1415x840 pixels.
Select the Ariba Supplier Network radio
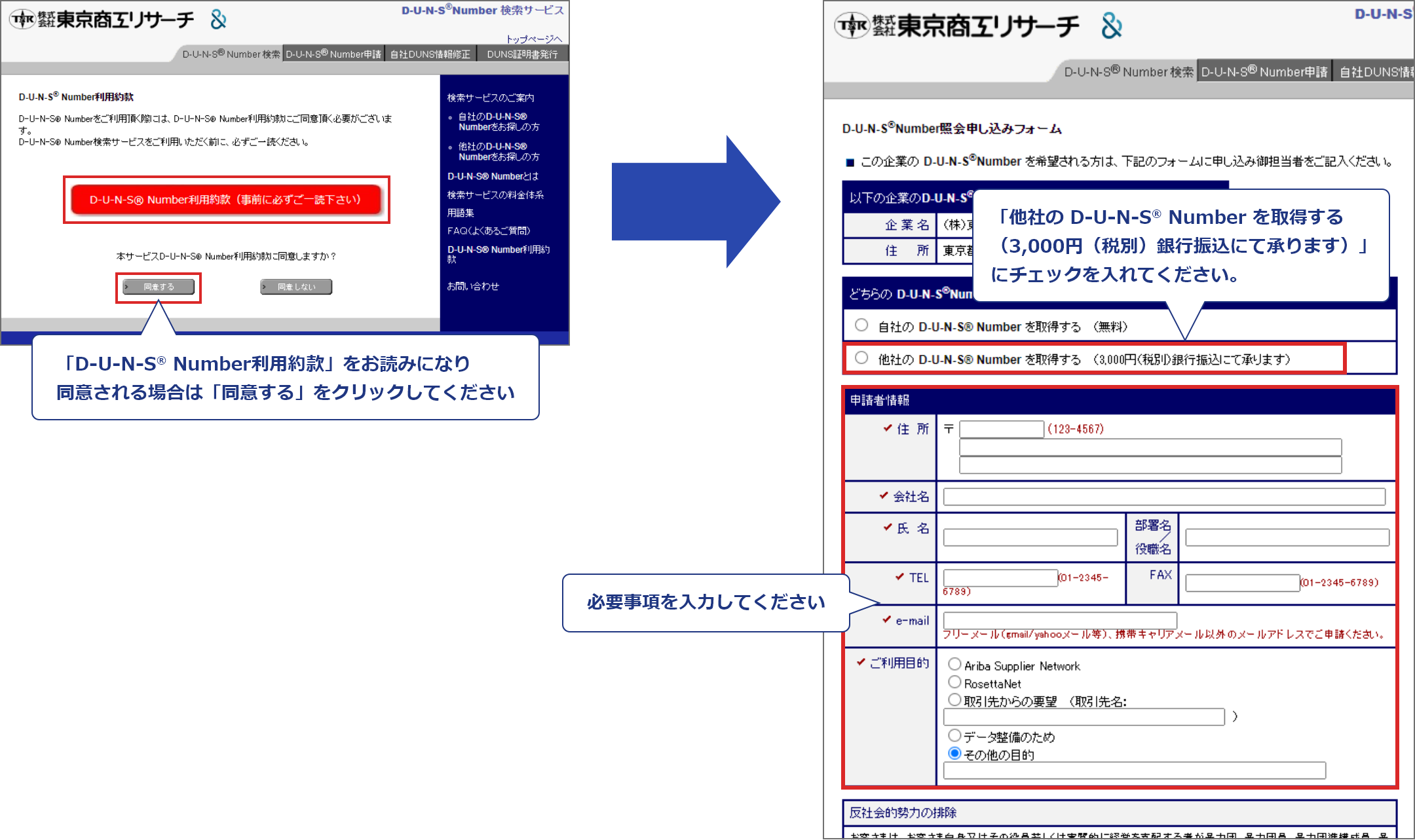(x=955, y=664)
